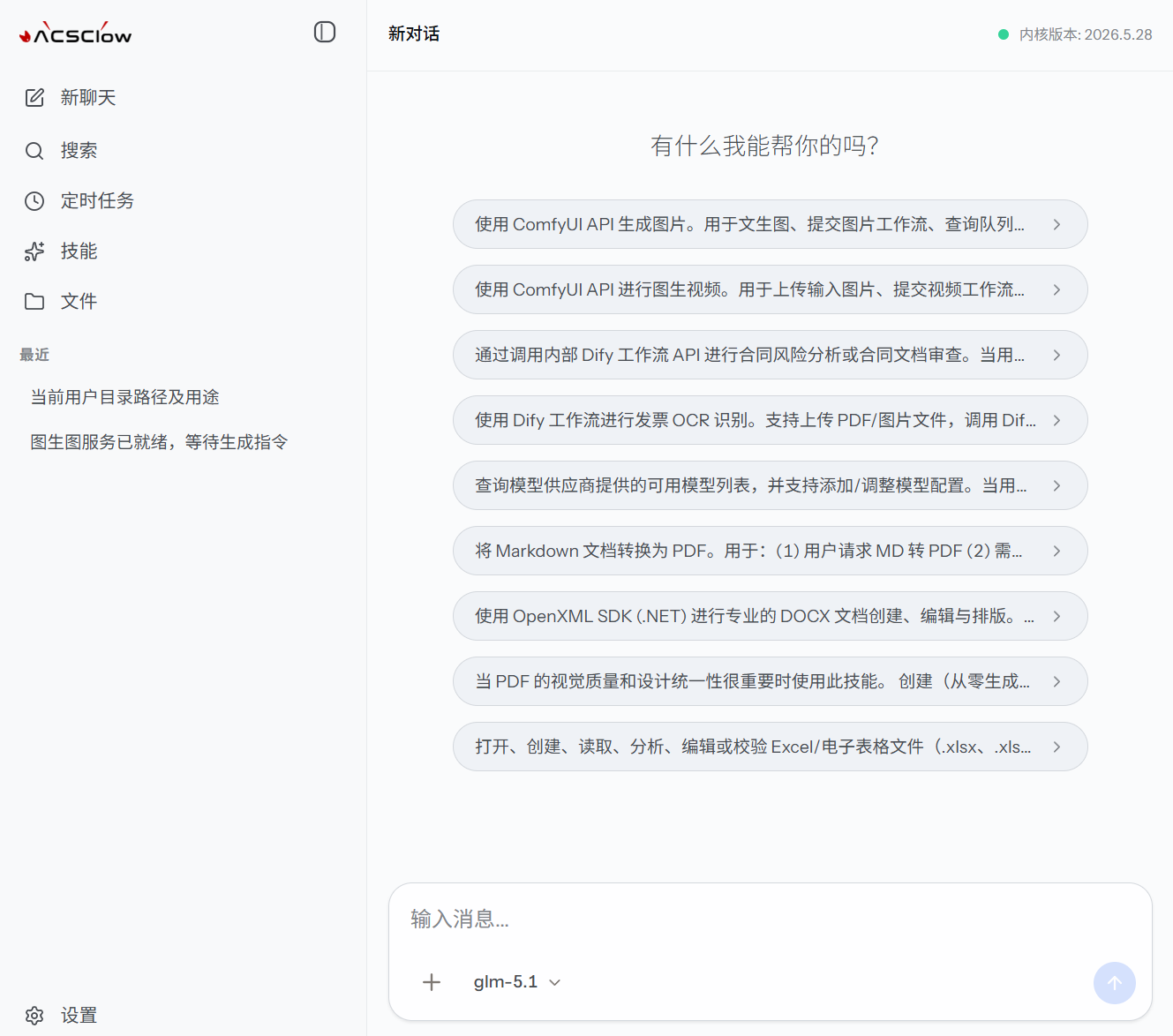Viewport: 1173px width, 1036px height.
Task: Toggle the sidebar collapse icon
Action: tap(325, 33)
